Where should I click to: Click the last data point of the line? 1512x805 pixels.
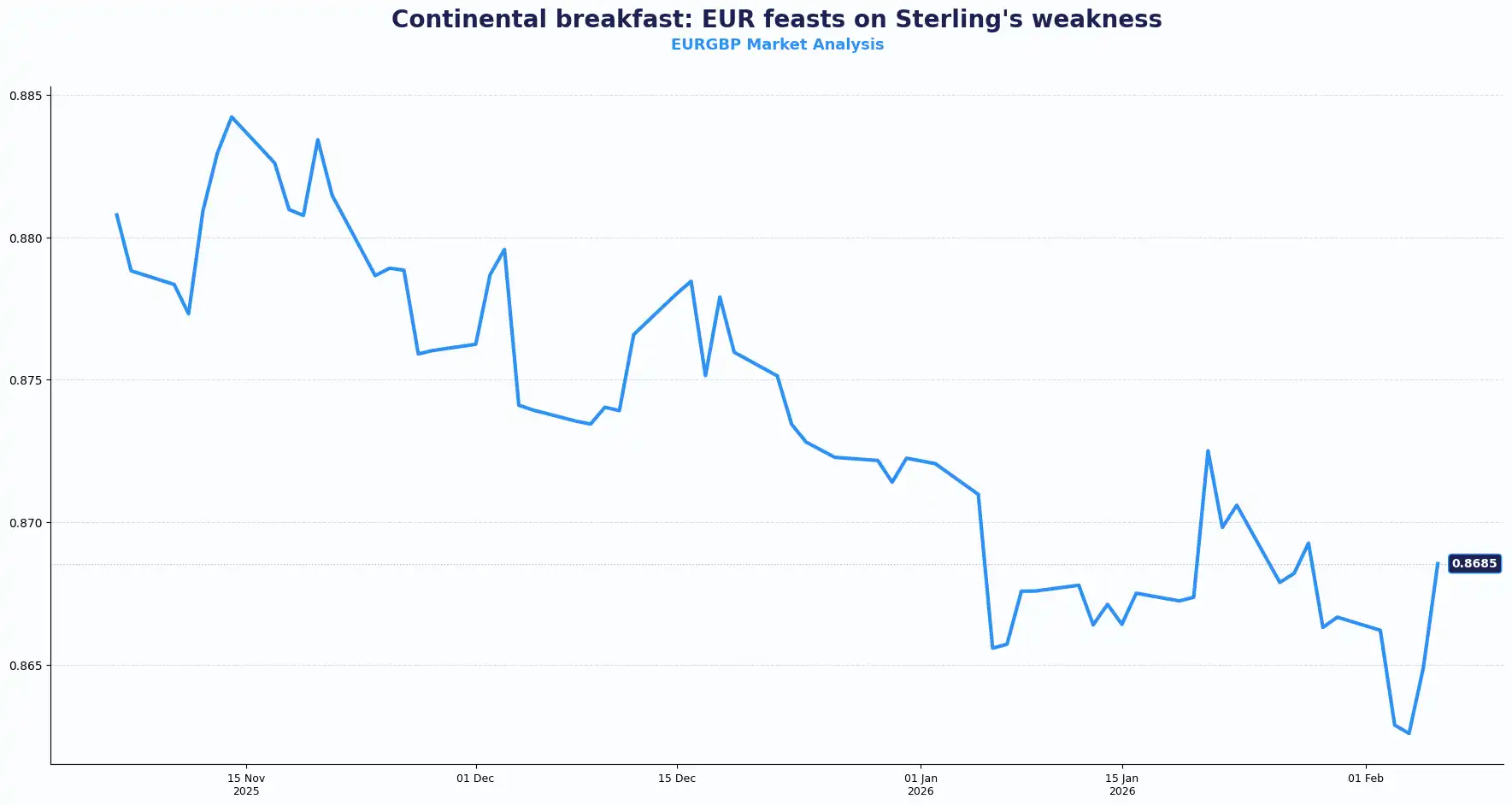point(1438,564)
